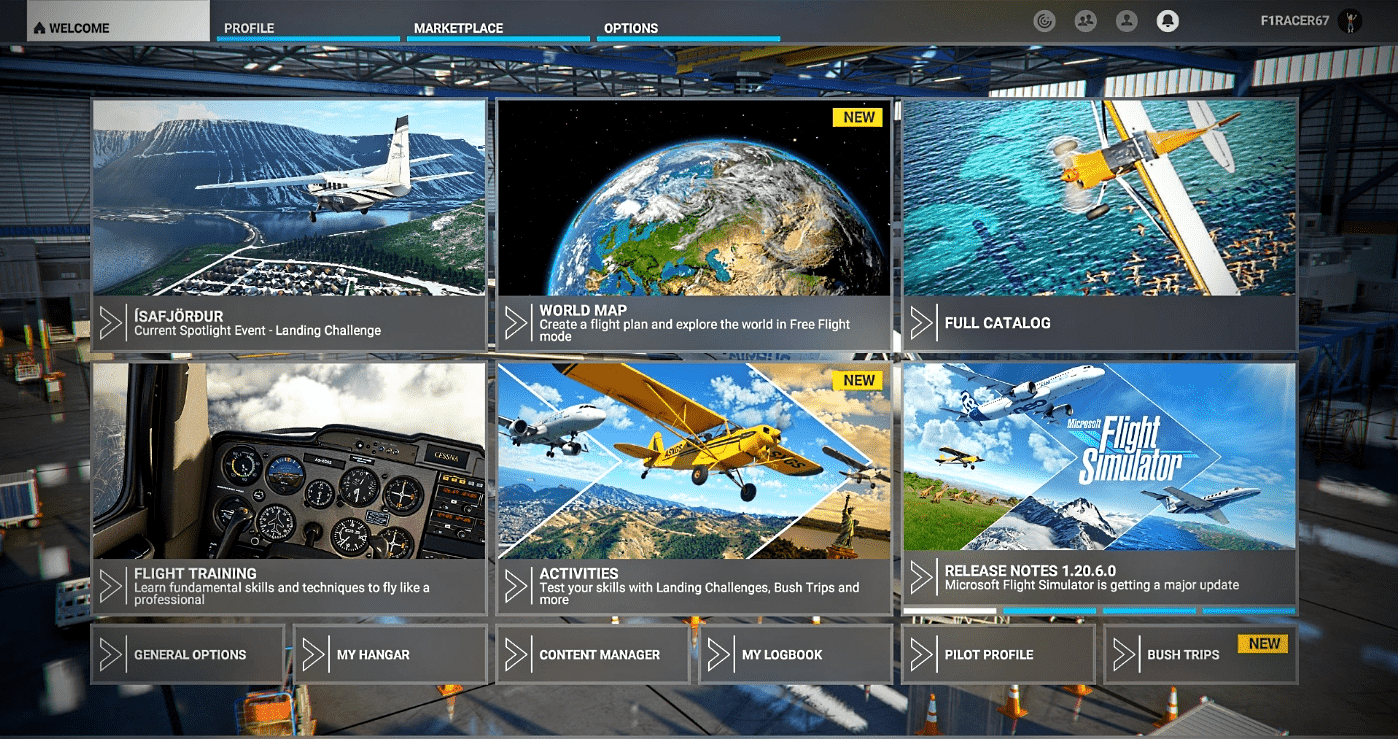Click arrow icon on World Map tile

pos(516,323)
